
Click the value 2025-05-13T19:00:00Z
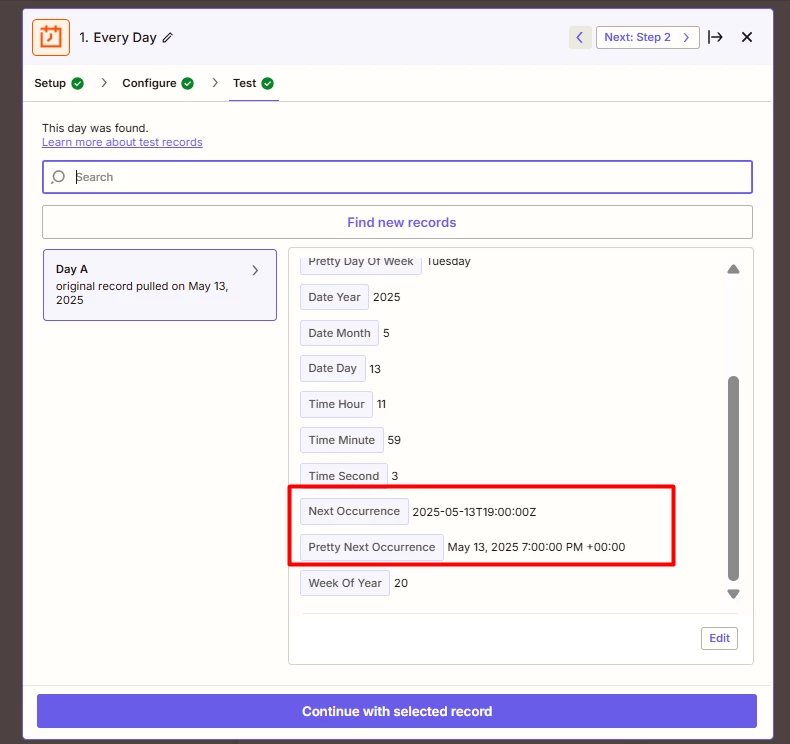[x=474, y=512]
